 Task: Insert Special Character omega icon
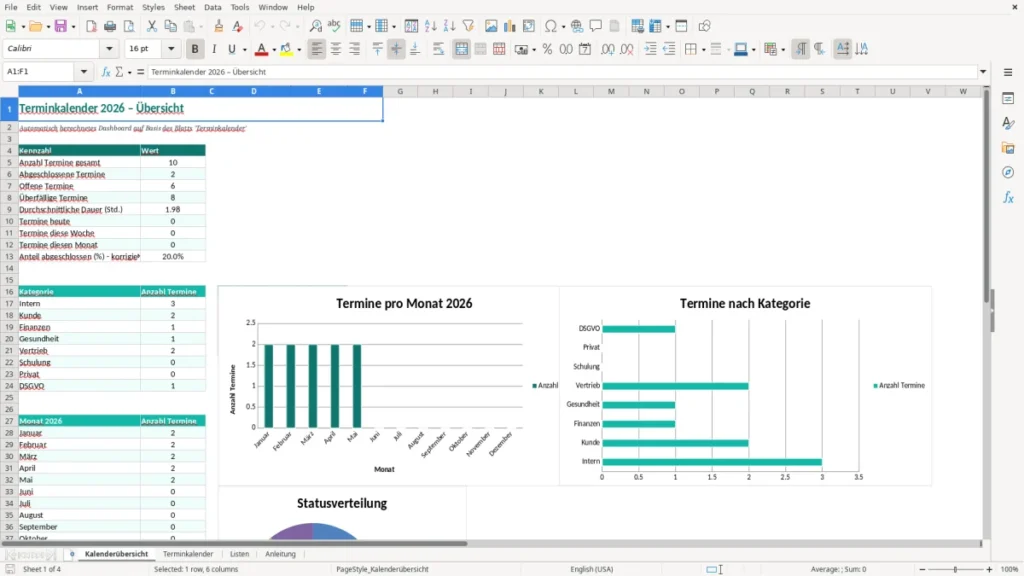pos(551,26)
